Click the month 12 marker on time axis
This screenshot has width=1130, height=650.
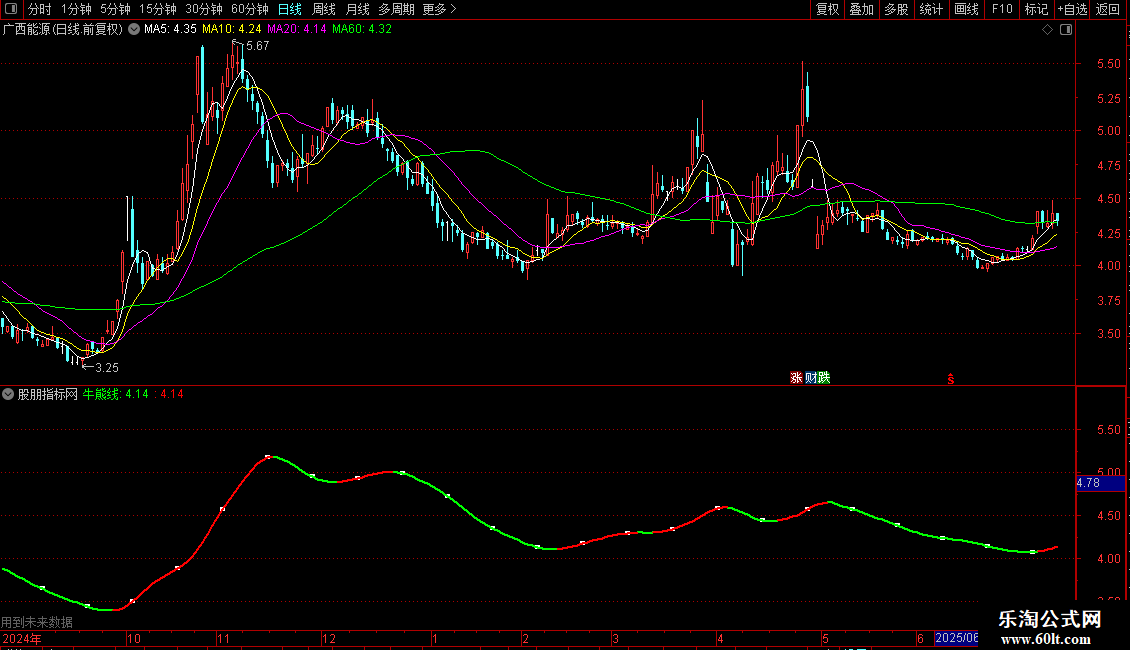(x=329, y=638)
